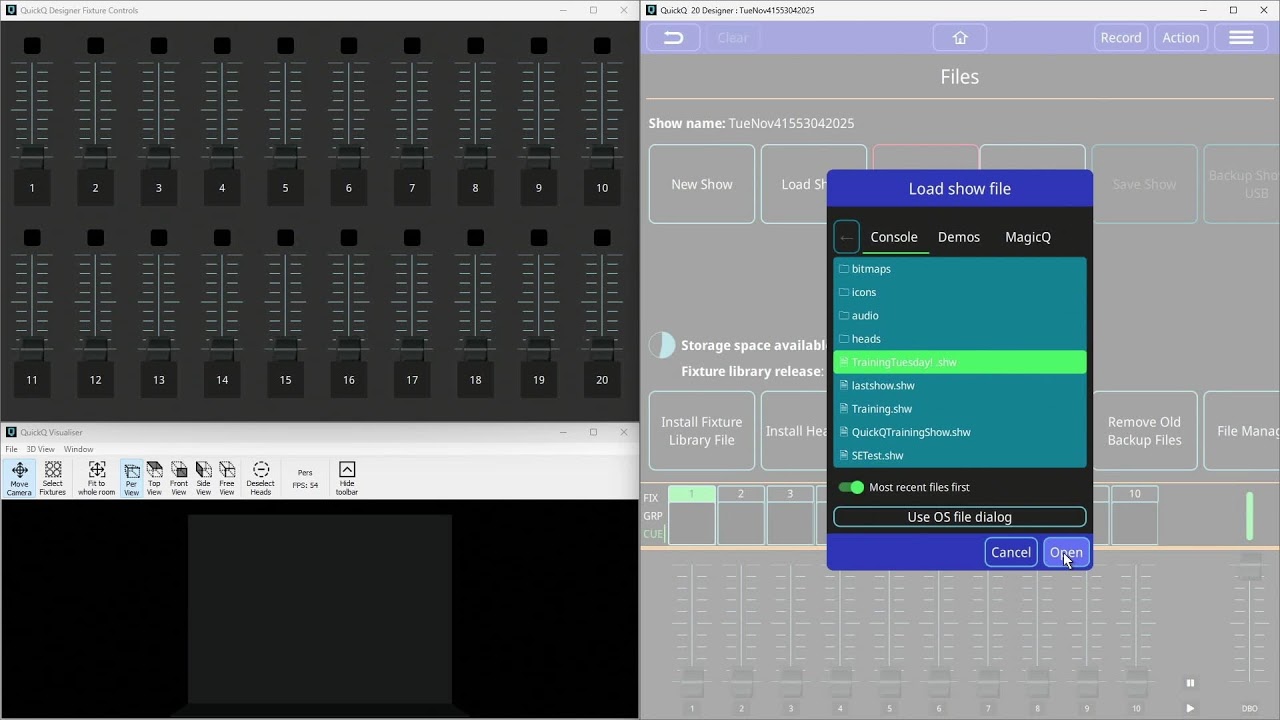Select fixture tile 1 in FIX row
The width and height of the screenshot is (1280, 720).
(691, 515)
